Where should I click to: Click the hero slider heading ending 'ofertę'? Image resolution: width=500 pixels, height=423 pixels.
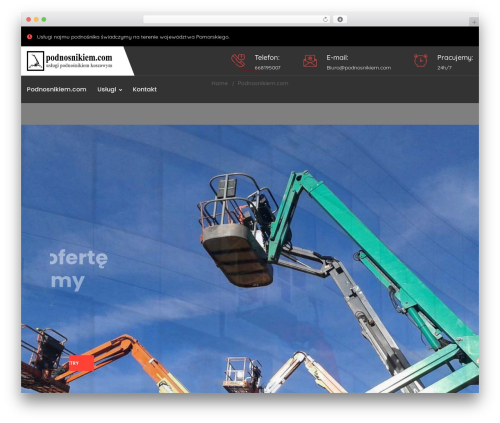[x=79, y=258]
